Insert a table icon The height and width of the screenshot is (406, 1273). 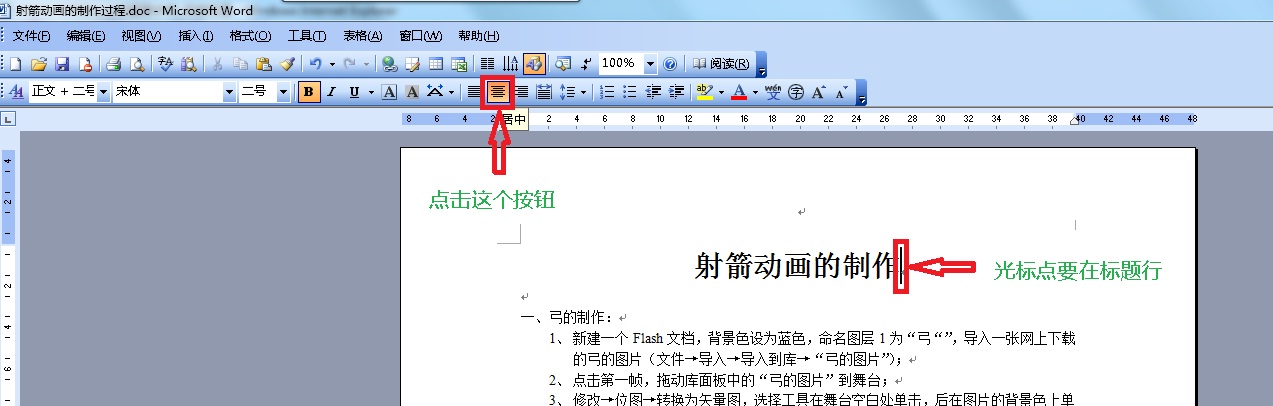[436, 64]
